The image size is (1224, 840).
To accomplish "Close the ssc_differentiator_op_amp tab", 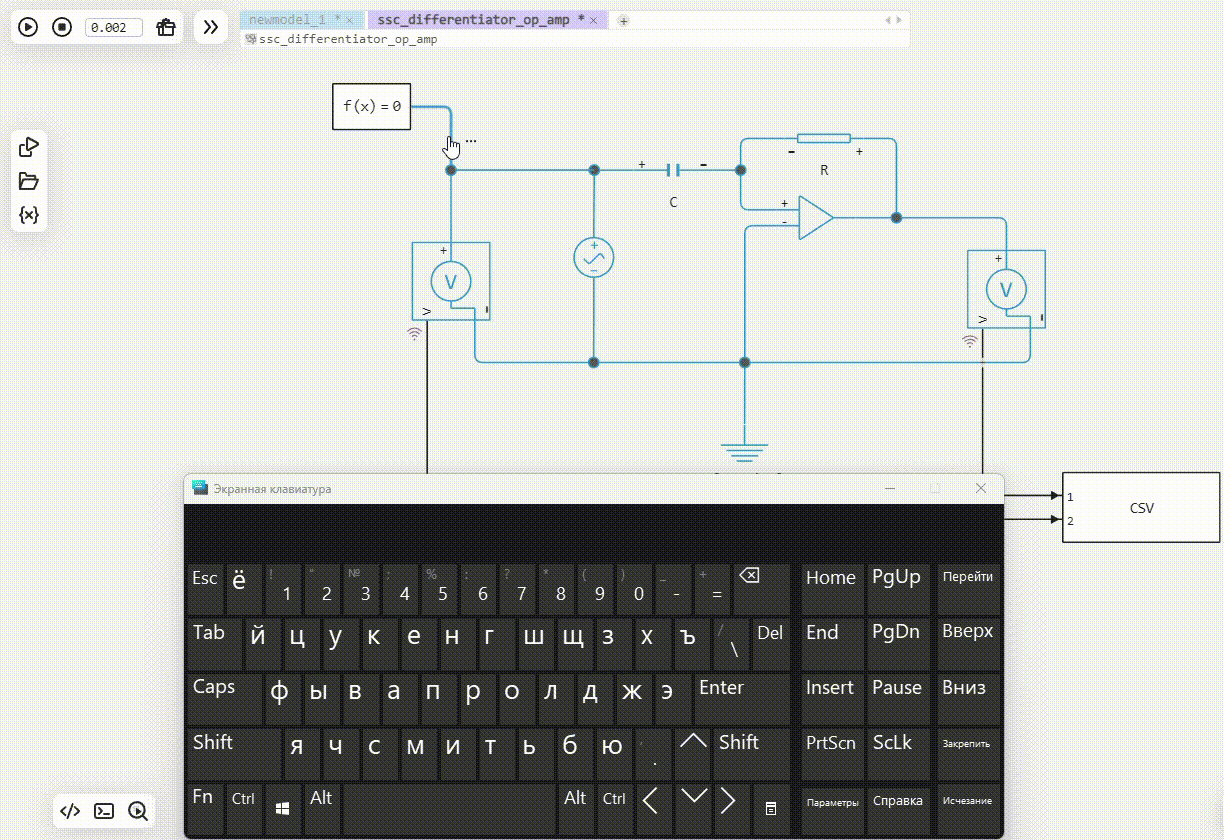I will tap(594, 20).
